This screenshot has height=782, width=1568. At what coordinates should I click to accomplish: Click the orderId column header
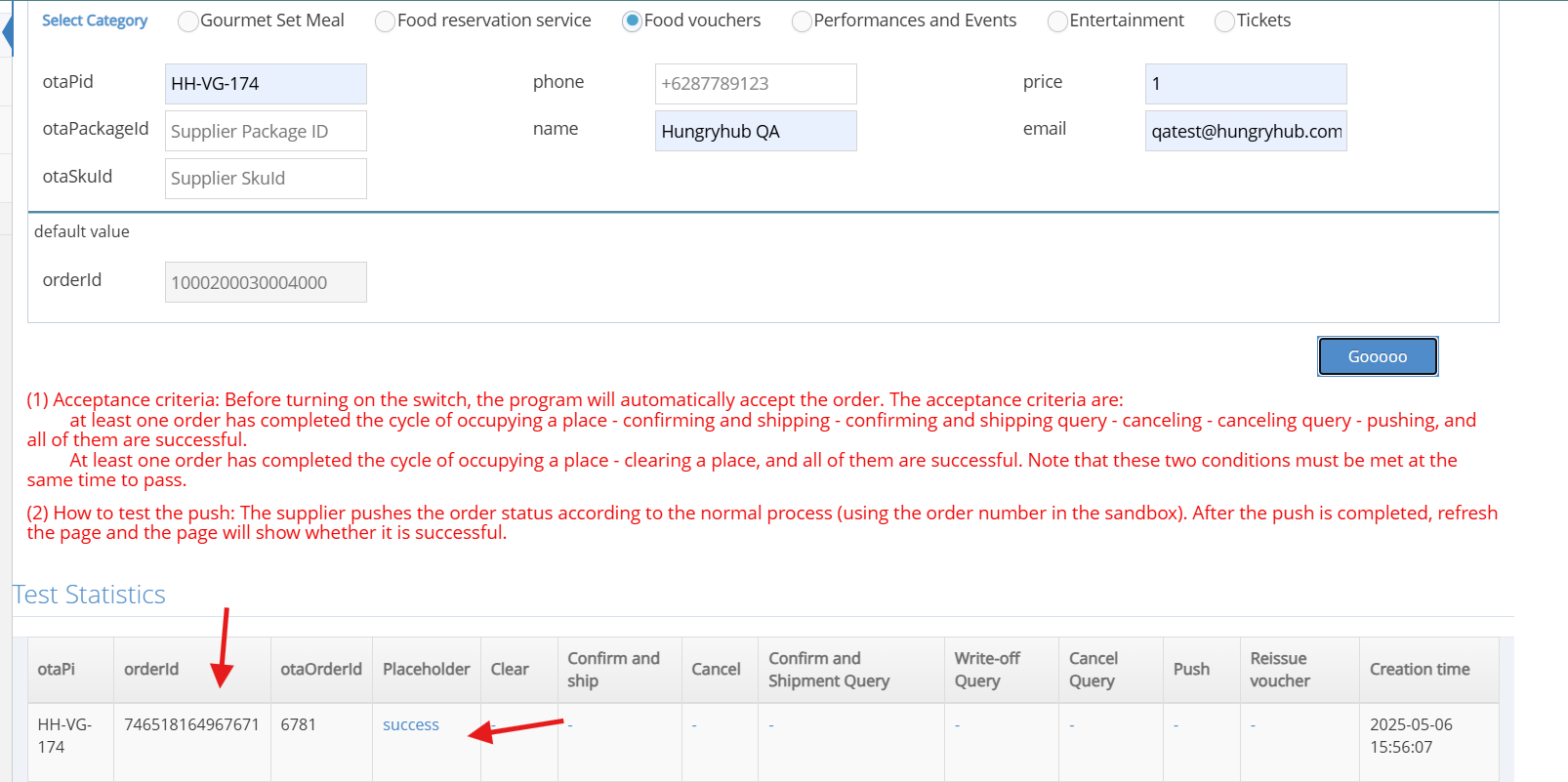pyautogui.click(x=151, y=669)
